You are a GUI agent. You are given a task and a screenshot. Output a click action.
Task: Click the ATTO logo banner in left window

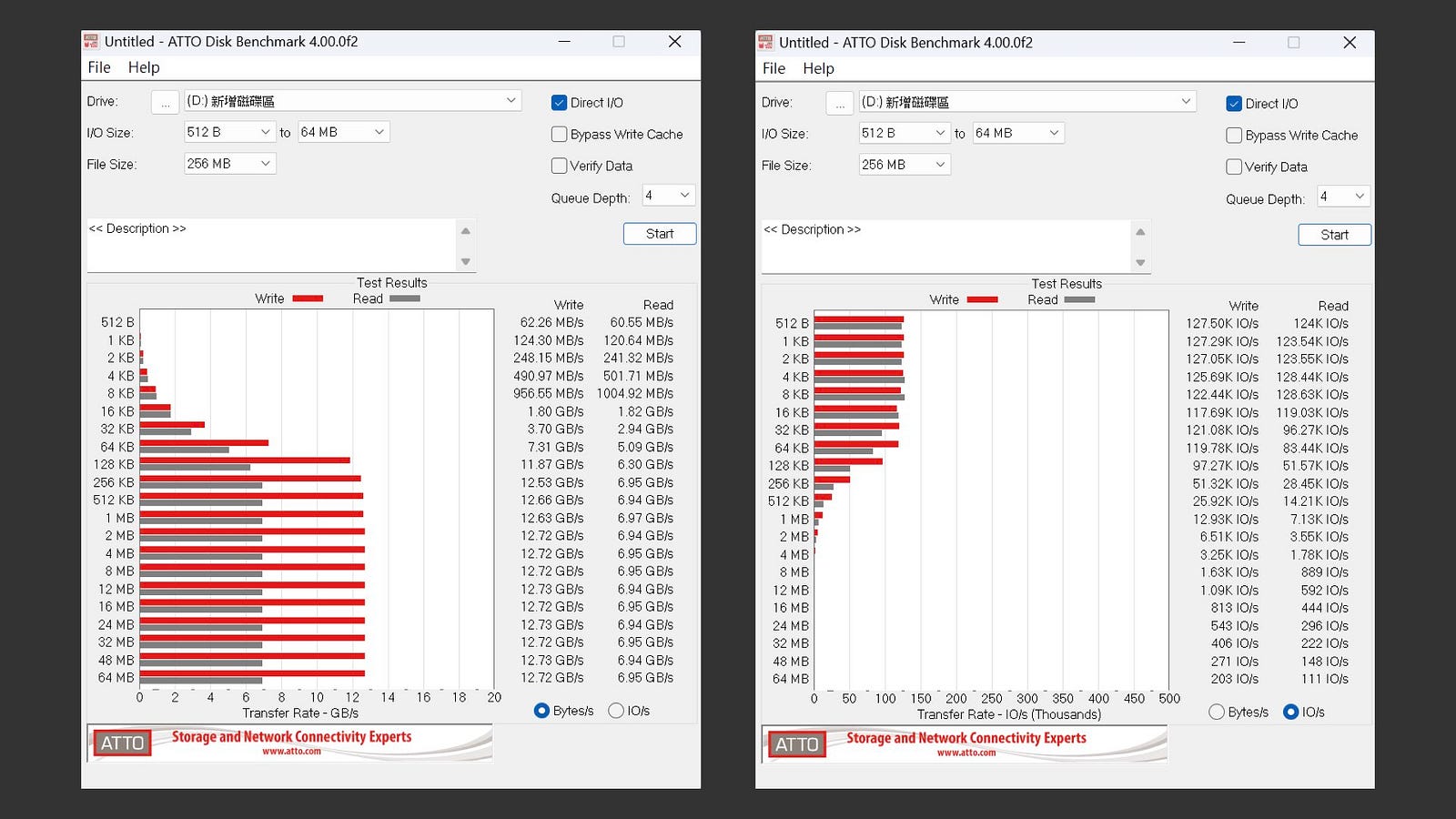[290, 743]
